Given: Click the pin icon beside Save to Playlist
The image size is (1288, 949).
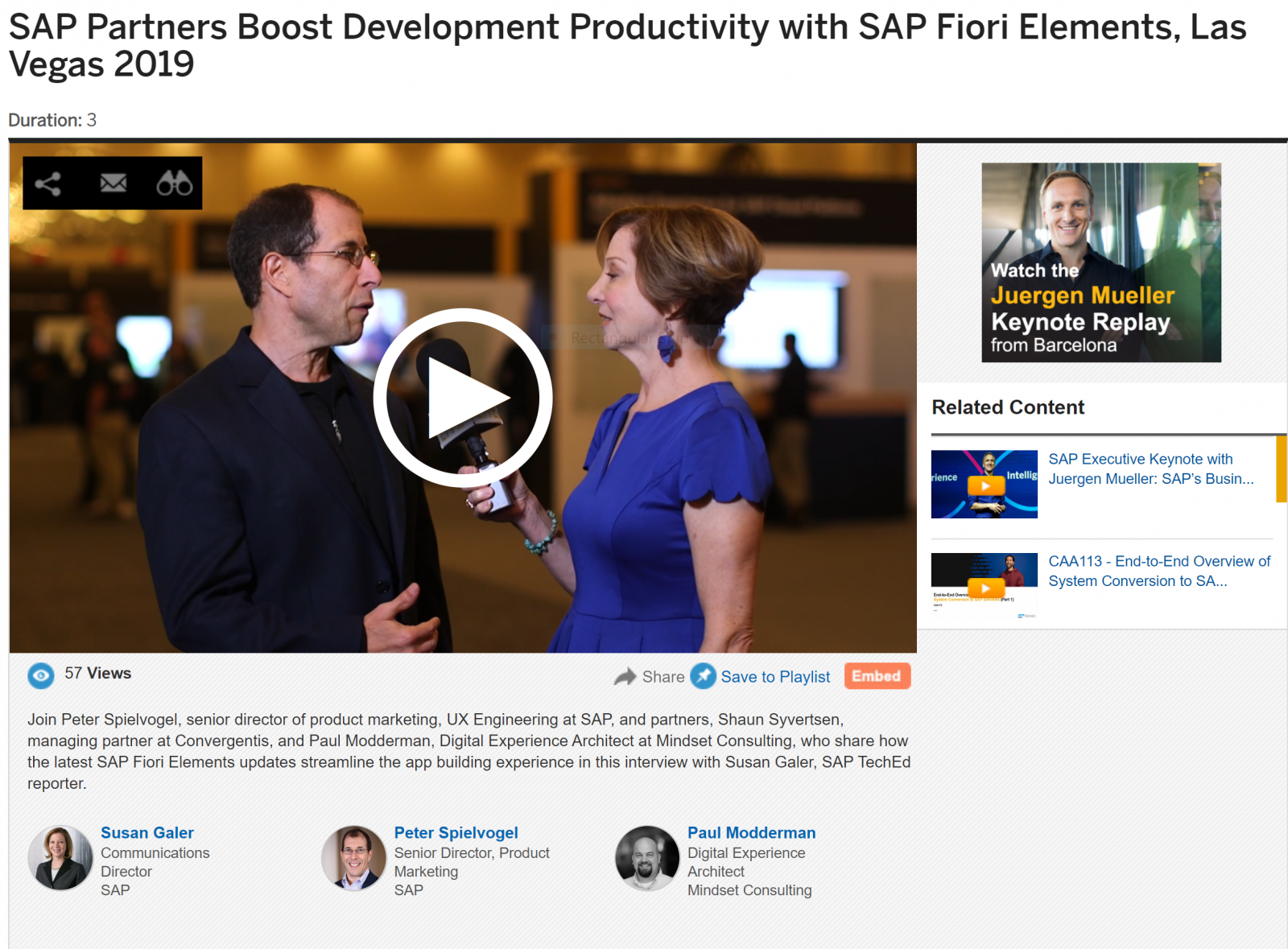Looking at the screenshot, I should (704, 676).
